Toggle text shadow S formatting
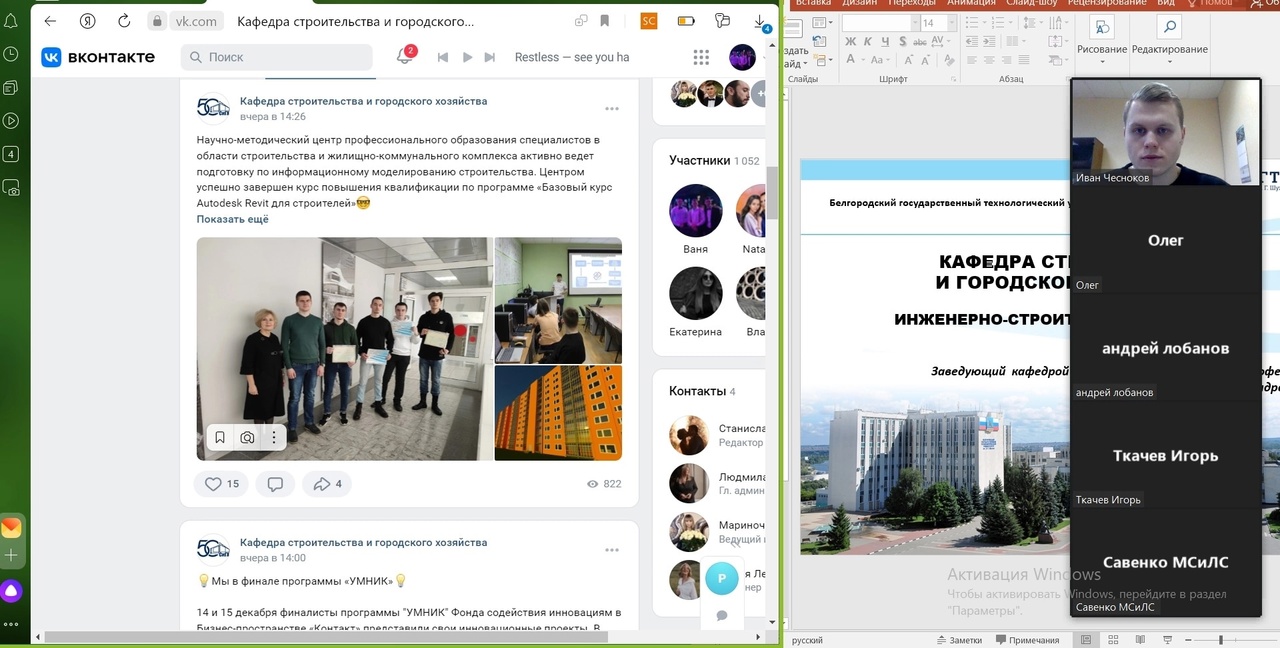1280x648 pixels. [903, 42]
